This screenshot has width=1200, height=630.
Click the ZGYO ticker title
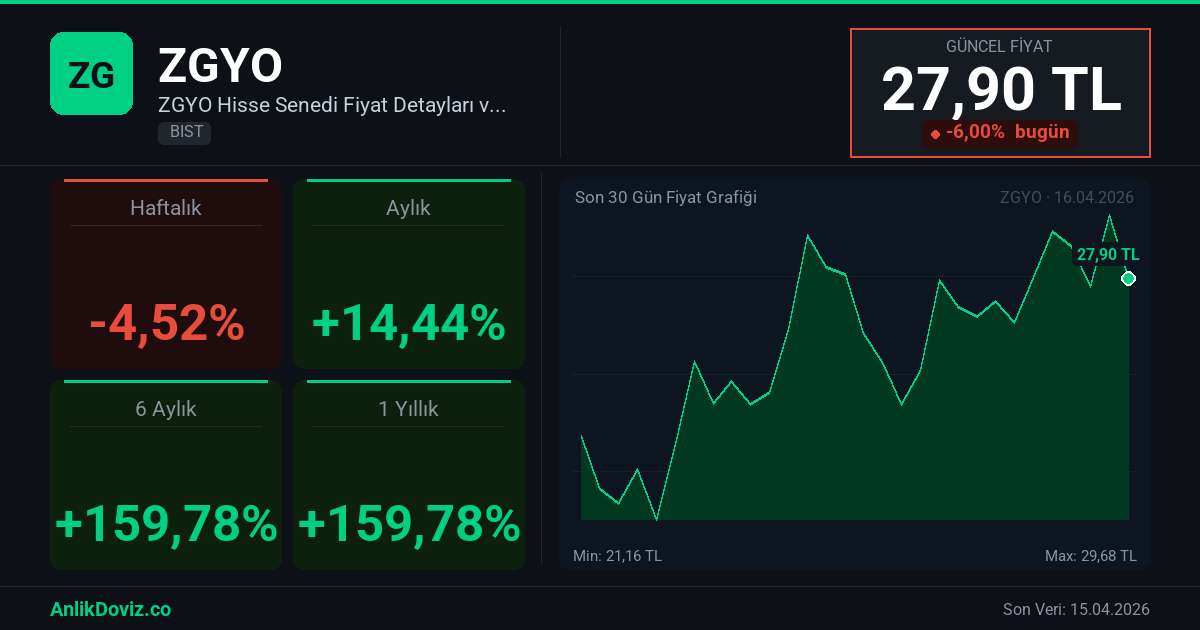(x=220, y=66)
